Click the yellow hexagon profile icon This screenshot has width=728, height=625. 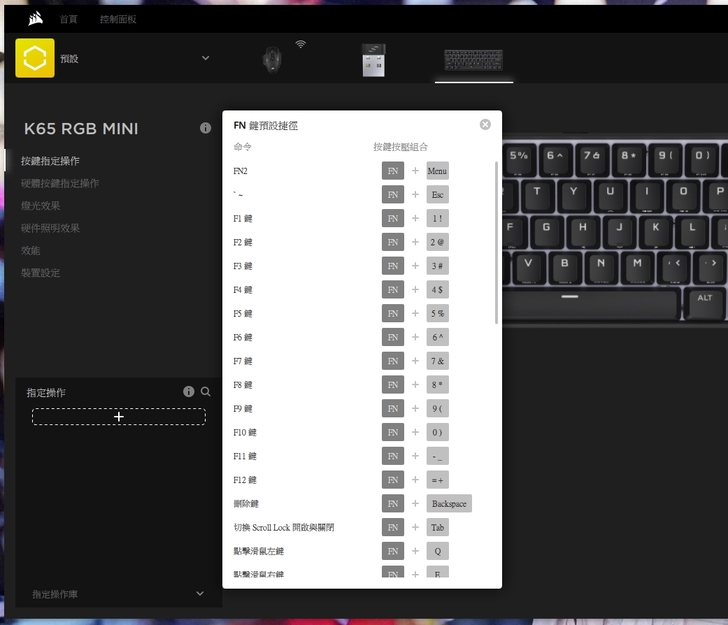pos(35,58)
